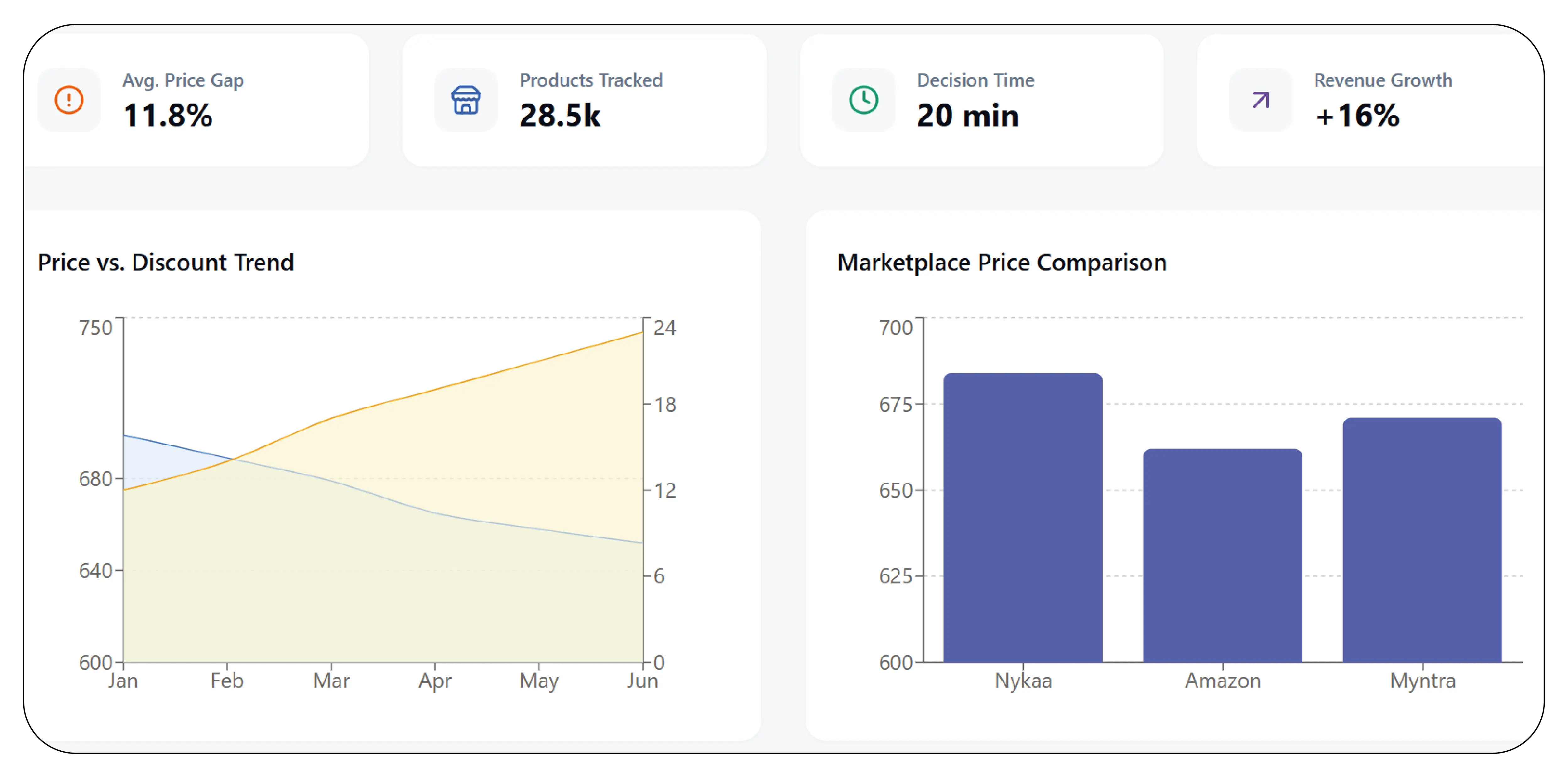Click the 6 tick on the discount axis
The height and width of the screenshot is (778, 1568).
[659, 576]
